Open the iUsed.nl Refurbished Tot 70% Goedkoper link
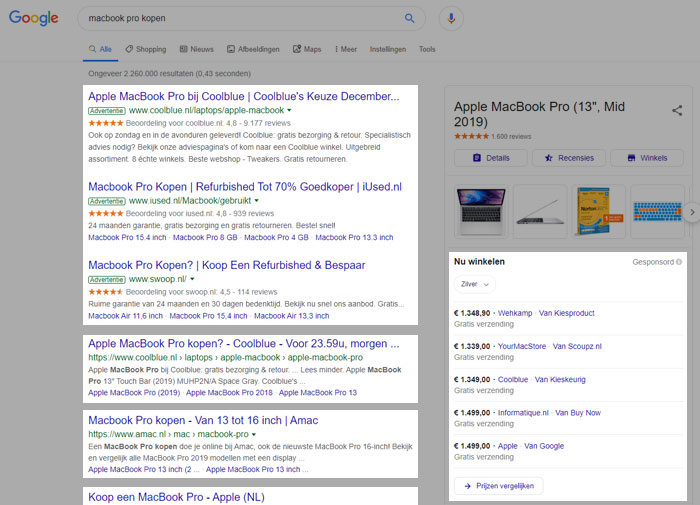The height and width of the screenshot is (505, 700). tap(245, 187)
